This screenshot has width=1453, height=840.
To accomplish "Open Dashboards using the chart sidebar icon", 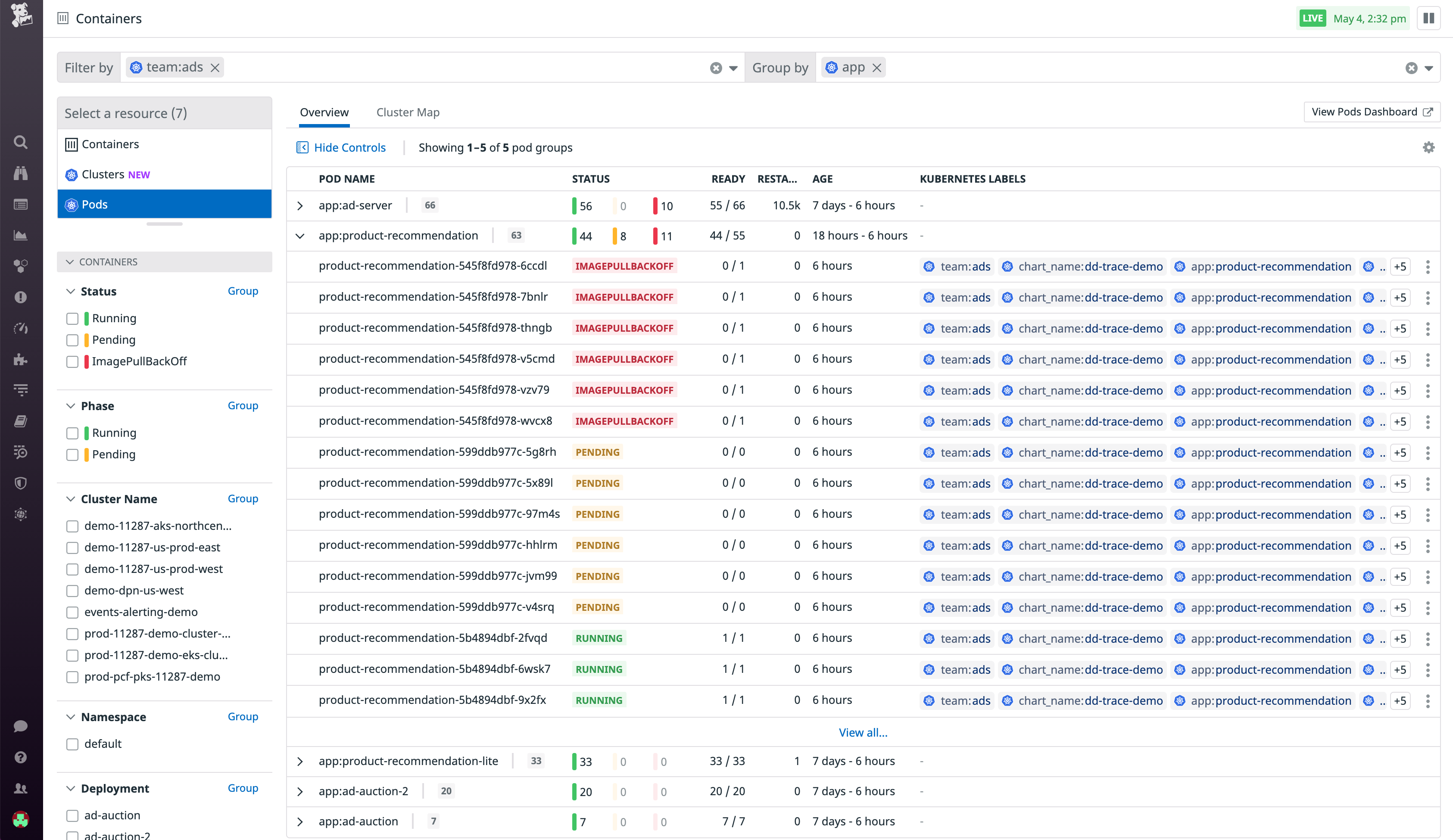I will [21, 235].
